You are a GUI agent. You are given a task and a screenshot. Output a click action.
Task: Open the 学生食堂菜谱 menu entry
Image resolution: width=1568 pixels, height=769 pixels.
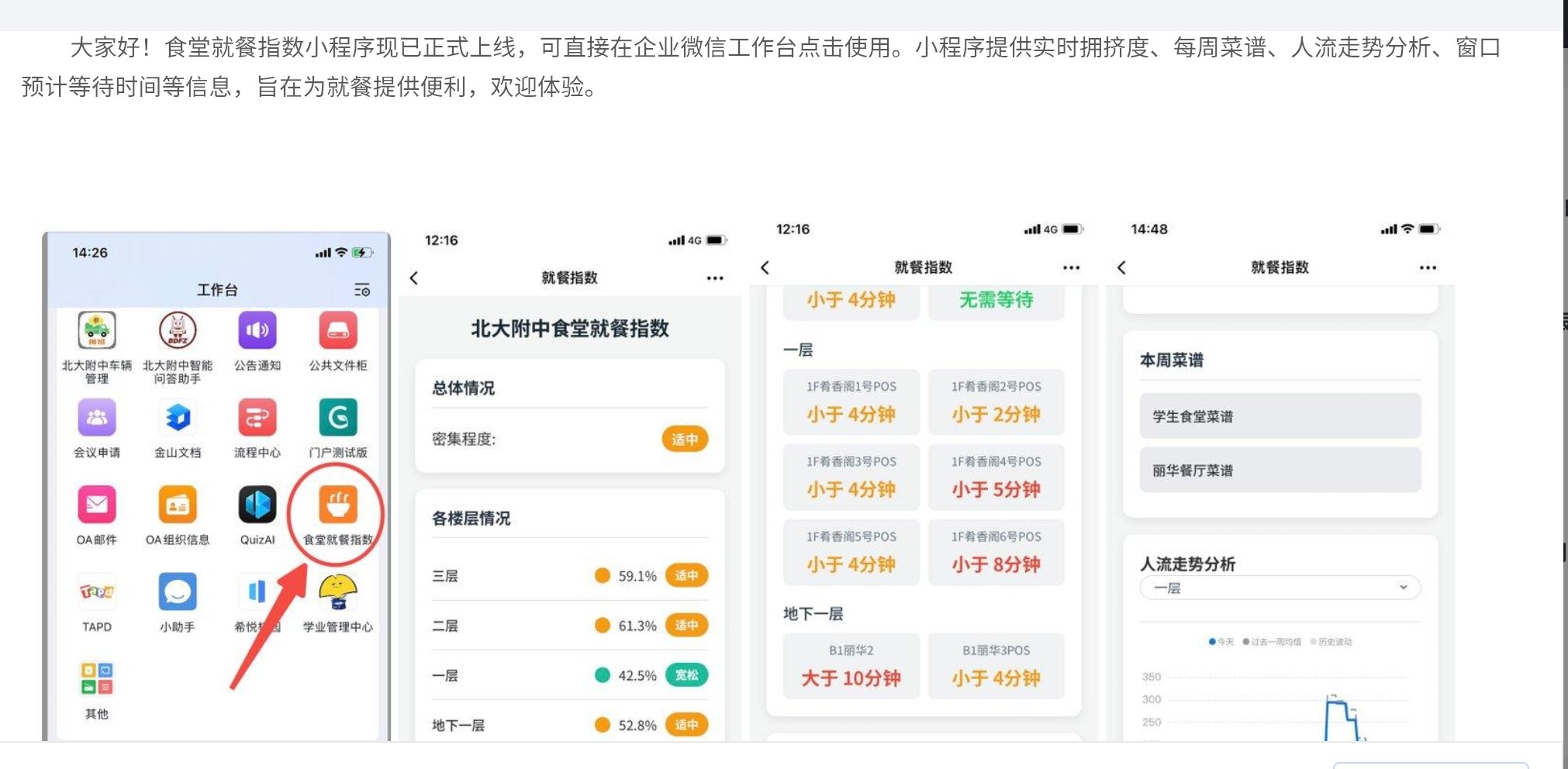pos(1280,416)
